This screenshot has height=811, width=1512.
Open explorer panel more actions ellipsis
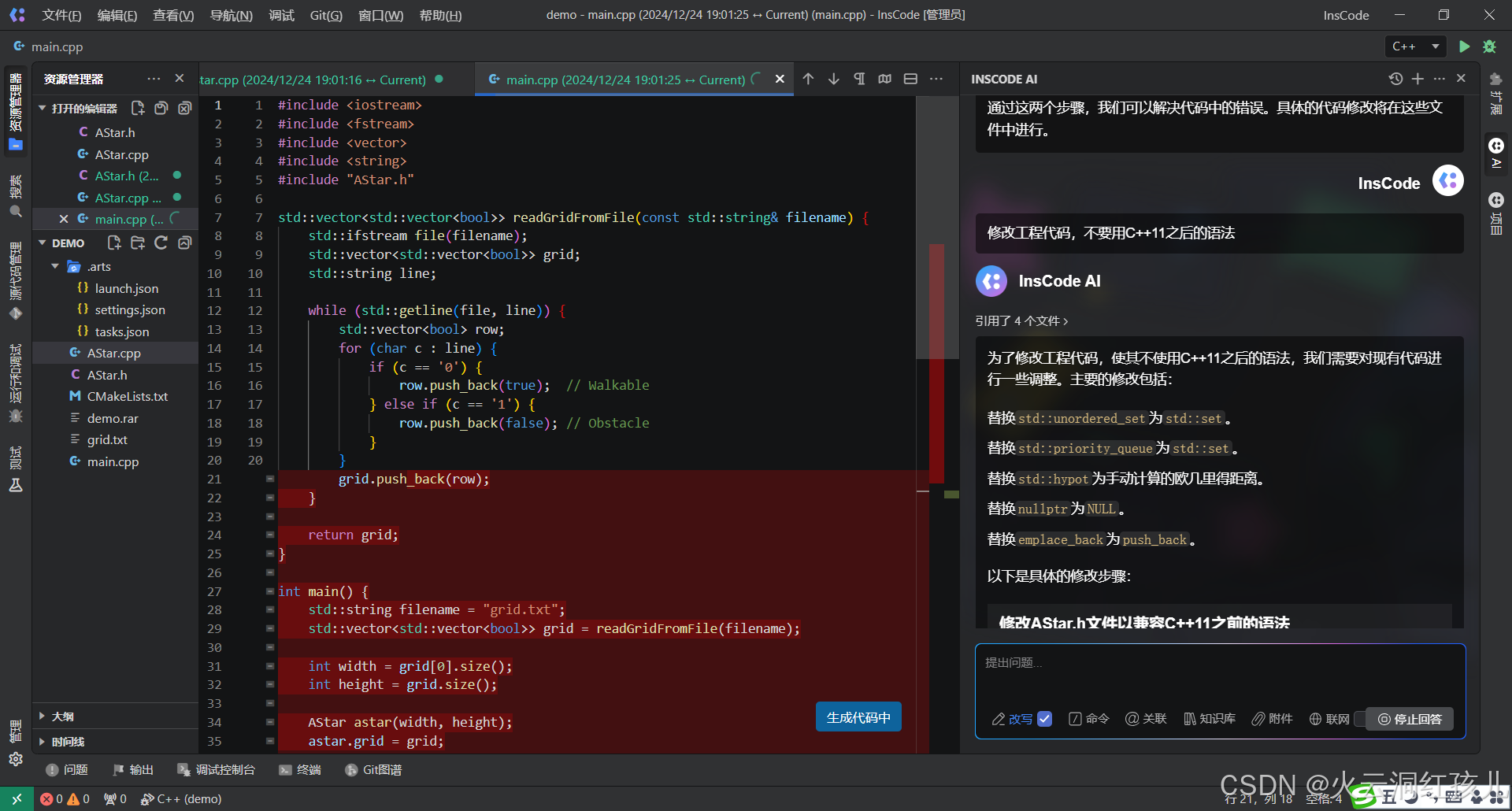[x=154, y=79]
